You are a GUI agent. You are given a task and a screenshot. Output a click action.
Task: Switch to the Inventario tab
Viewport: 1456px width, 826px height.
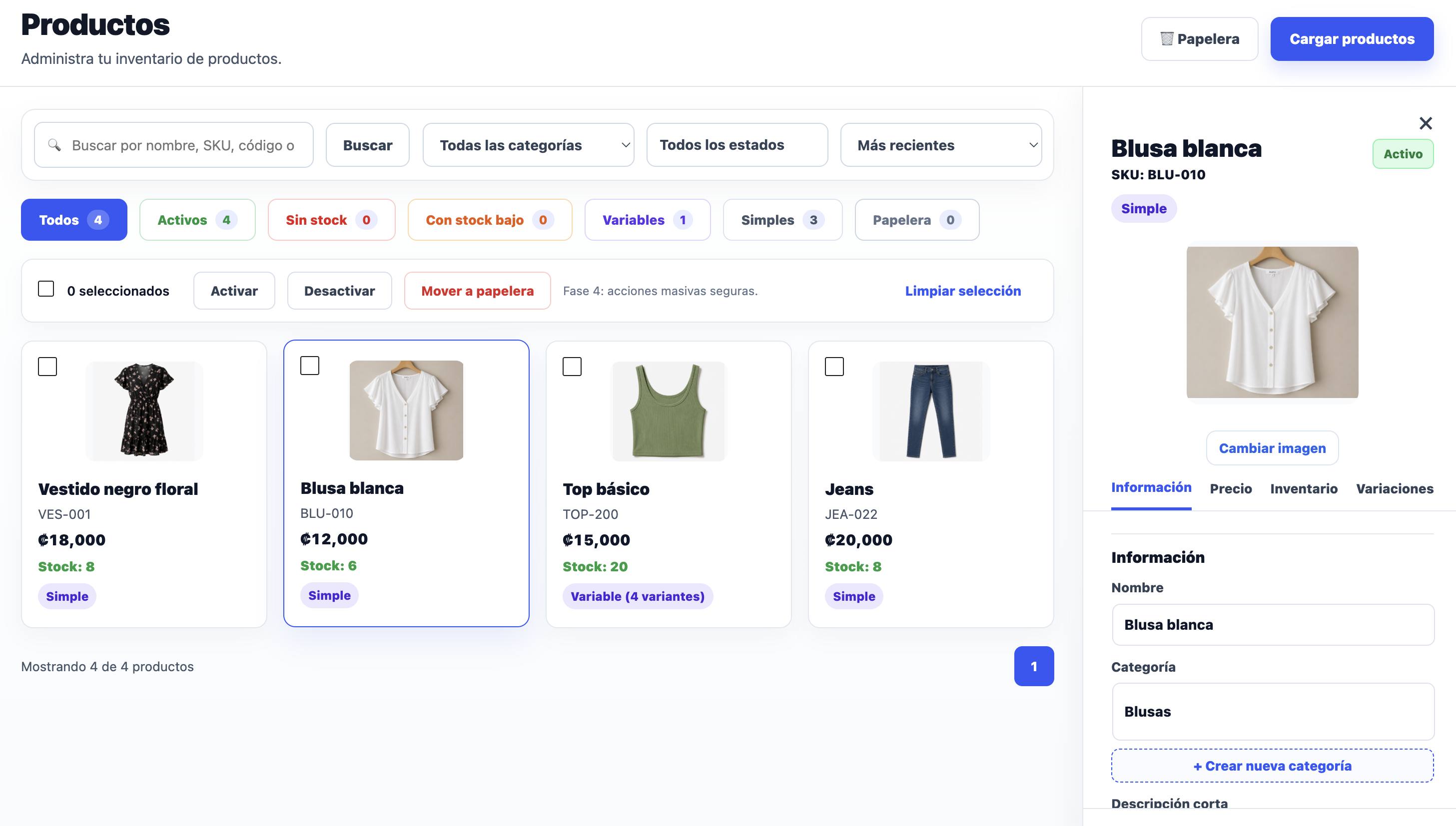(1304, 488)
